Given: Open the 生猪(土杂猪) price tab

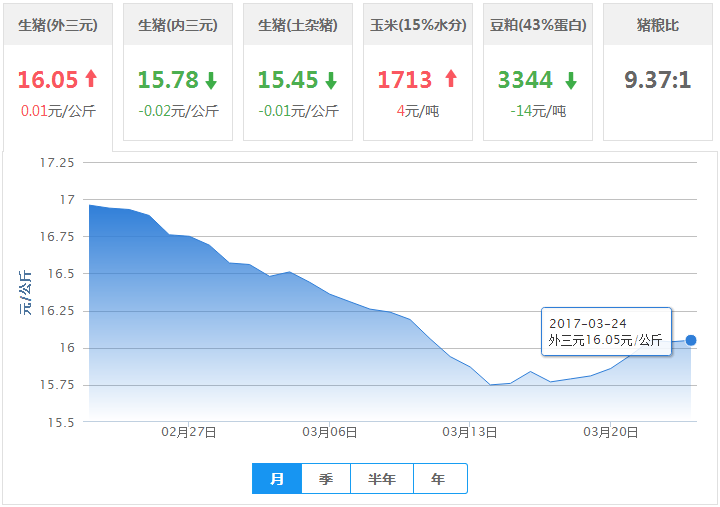Looking at the screenshot, I should coord(298,25).
